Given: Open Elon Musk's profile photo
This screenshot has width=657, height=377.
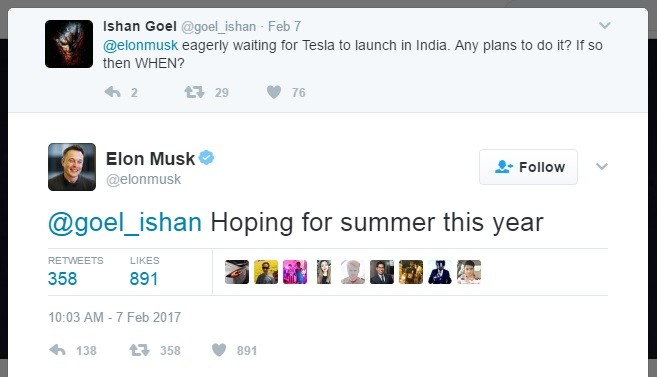Looking at the screenshot, I should pos(72,167).
